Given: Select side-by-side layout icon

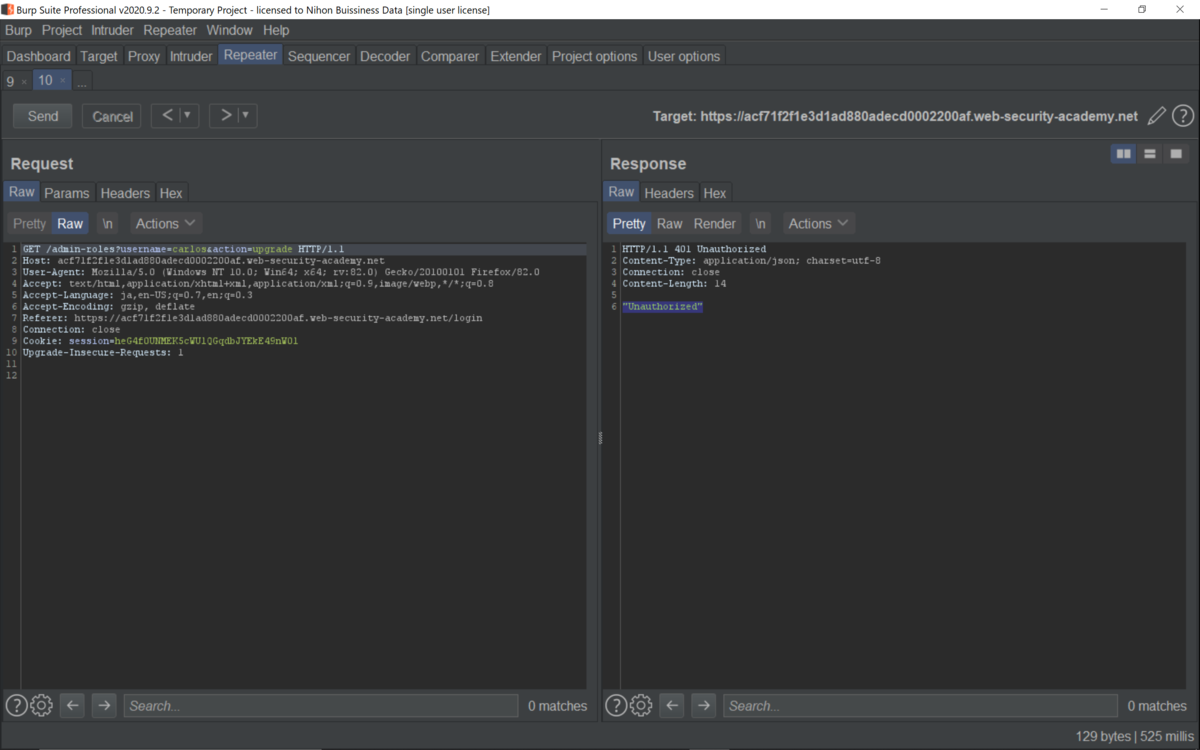Looking at the screenshot, I should tap(1123, 154).
